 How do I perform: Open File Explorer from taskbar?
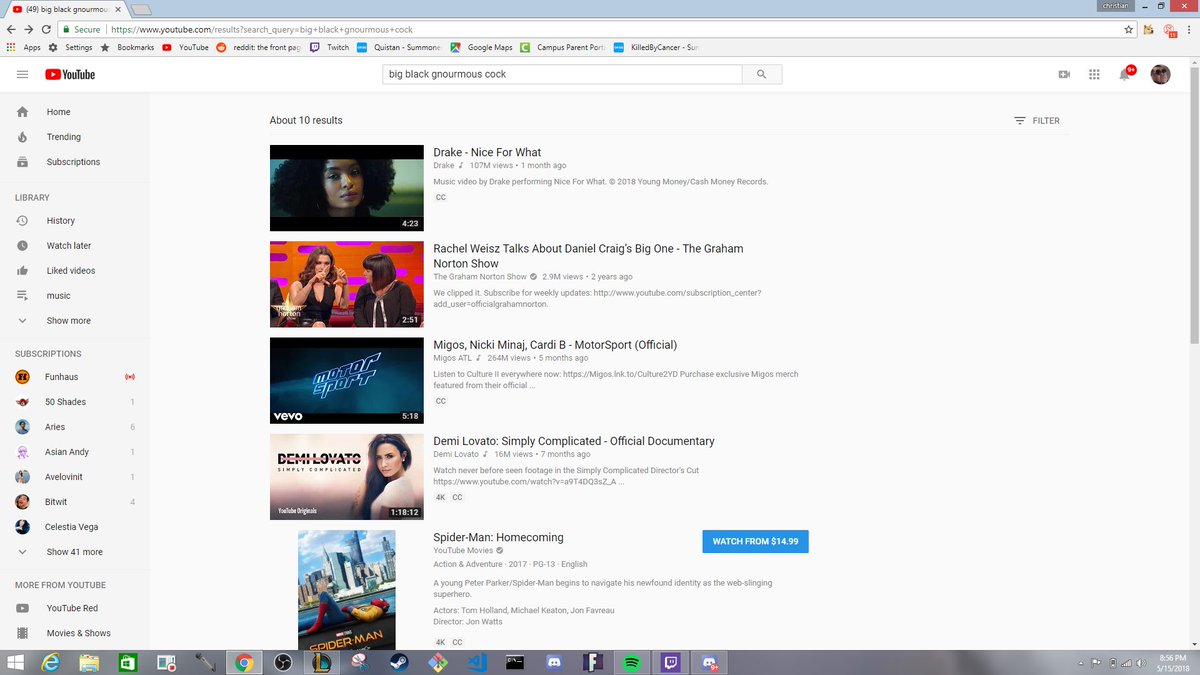[89, 662]
